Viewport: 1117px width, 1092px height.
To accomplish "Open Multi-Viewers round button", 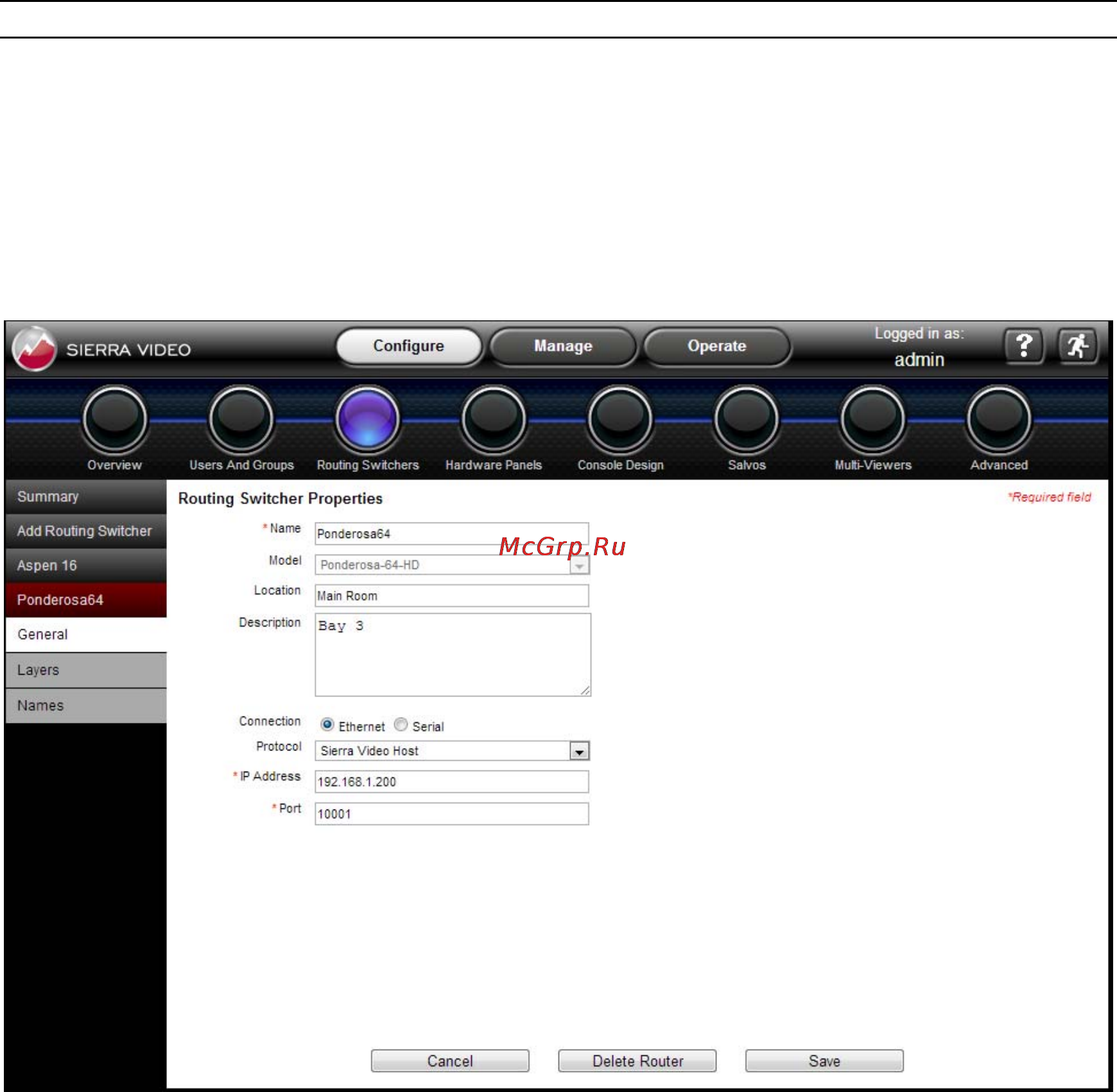I will point(873,419).
